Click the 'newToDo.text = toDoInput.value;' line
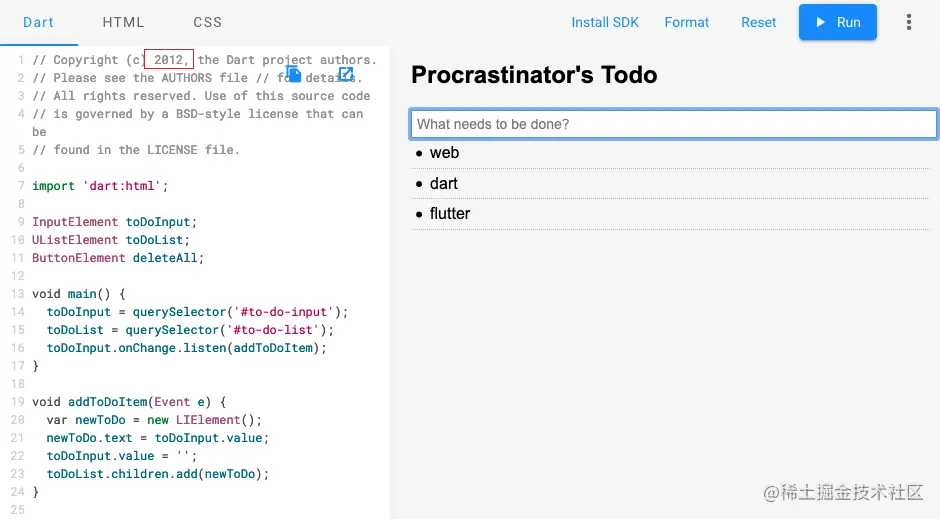The height and width of the screenshot is (519, 940). (x=158, y=437)
